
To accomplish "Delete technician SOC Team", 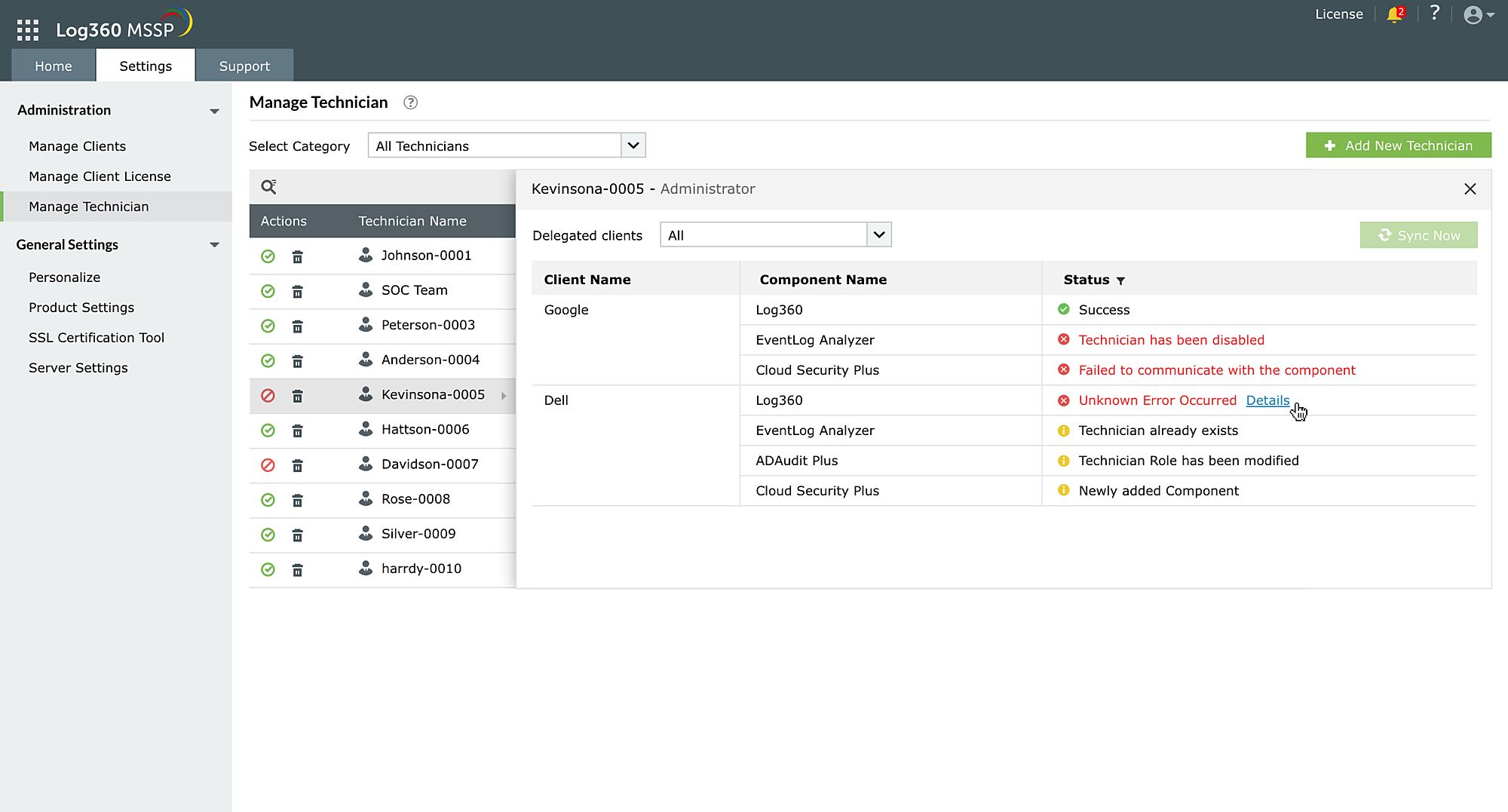I will click(298, 291).
